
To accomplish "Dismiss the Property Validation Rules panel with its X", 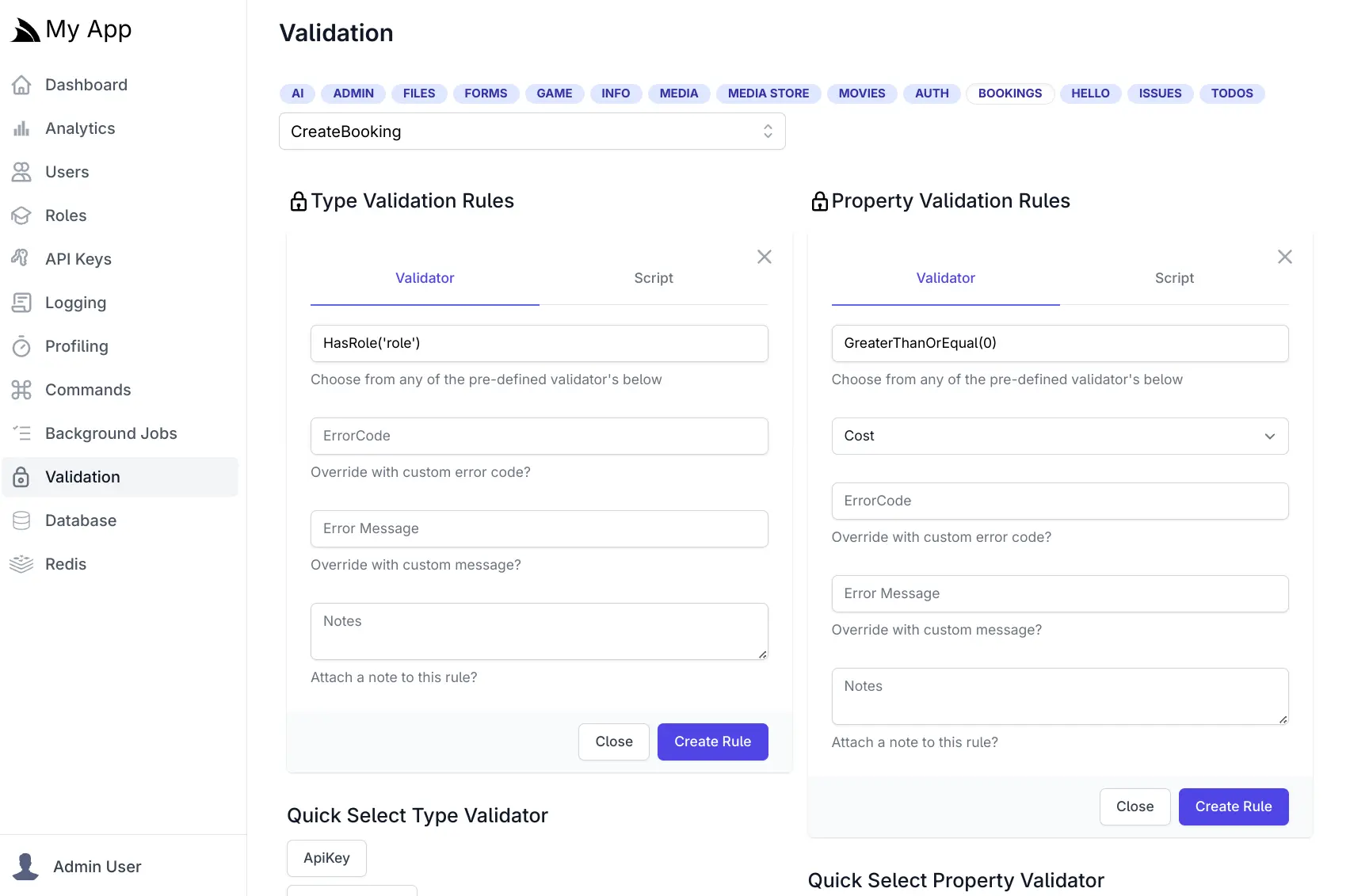I will point(1285,257).
